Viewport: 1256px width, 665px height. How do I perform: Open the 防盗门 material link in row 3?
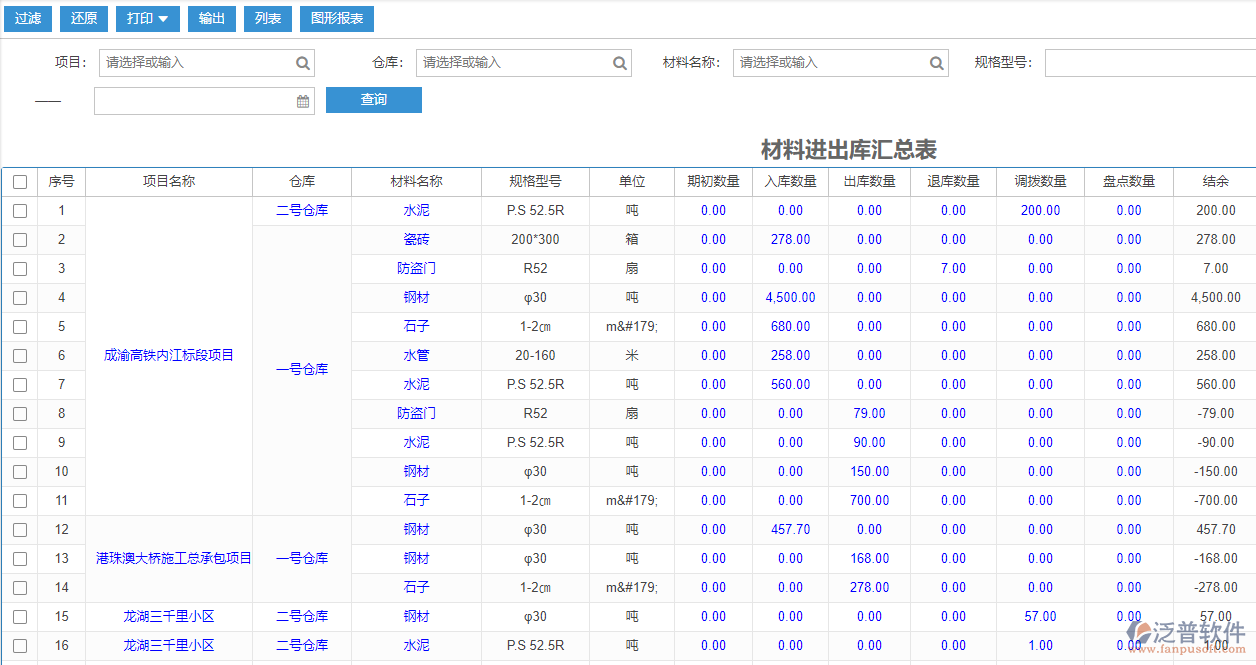(x=416, y=269)
